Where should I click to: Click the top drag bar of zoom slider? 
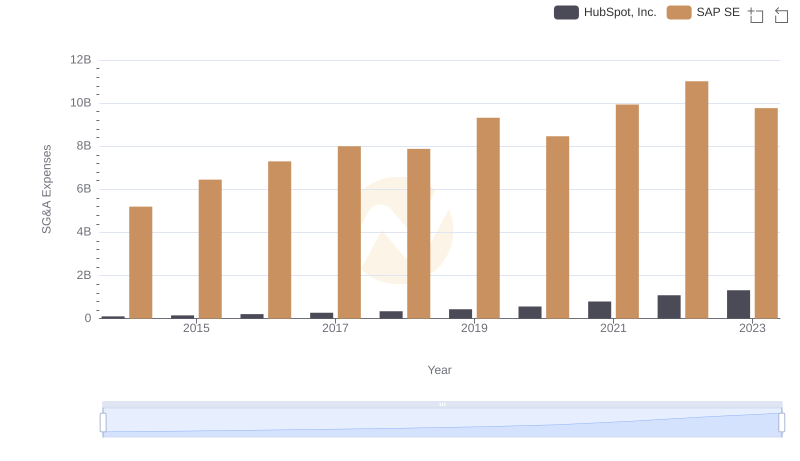tap(442, 404)
